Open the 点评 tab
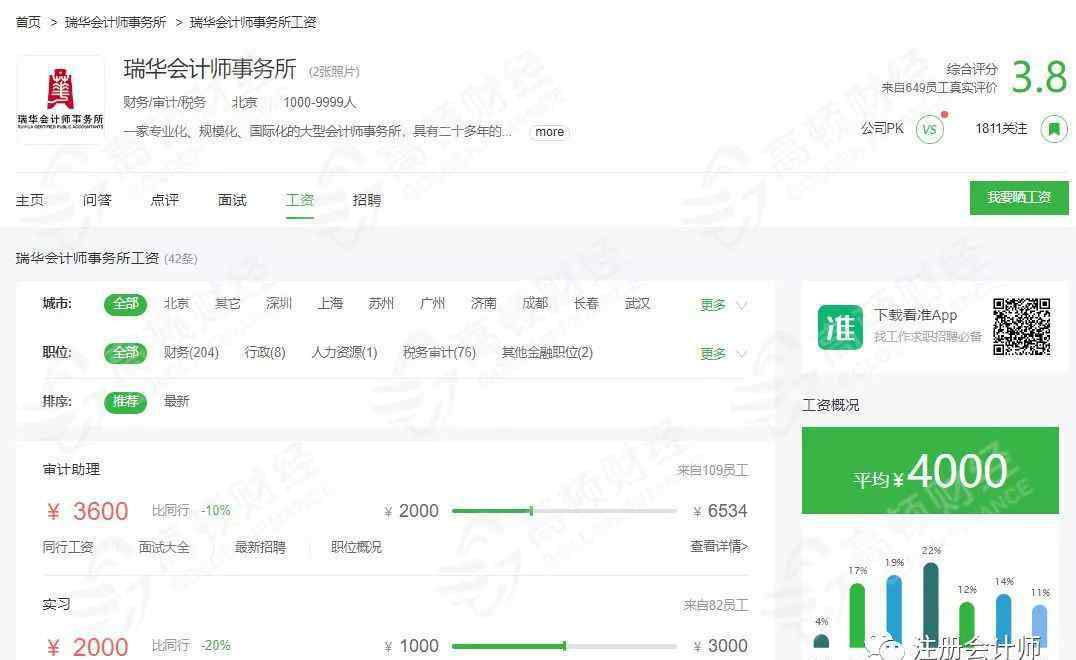This screenshot has height=660, width=1076. [x=165, y=200]
